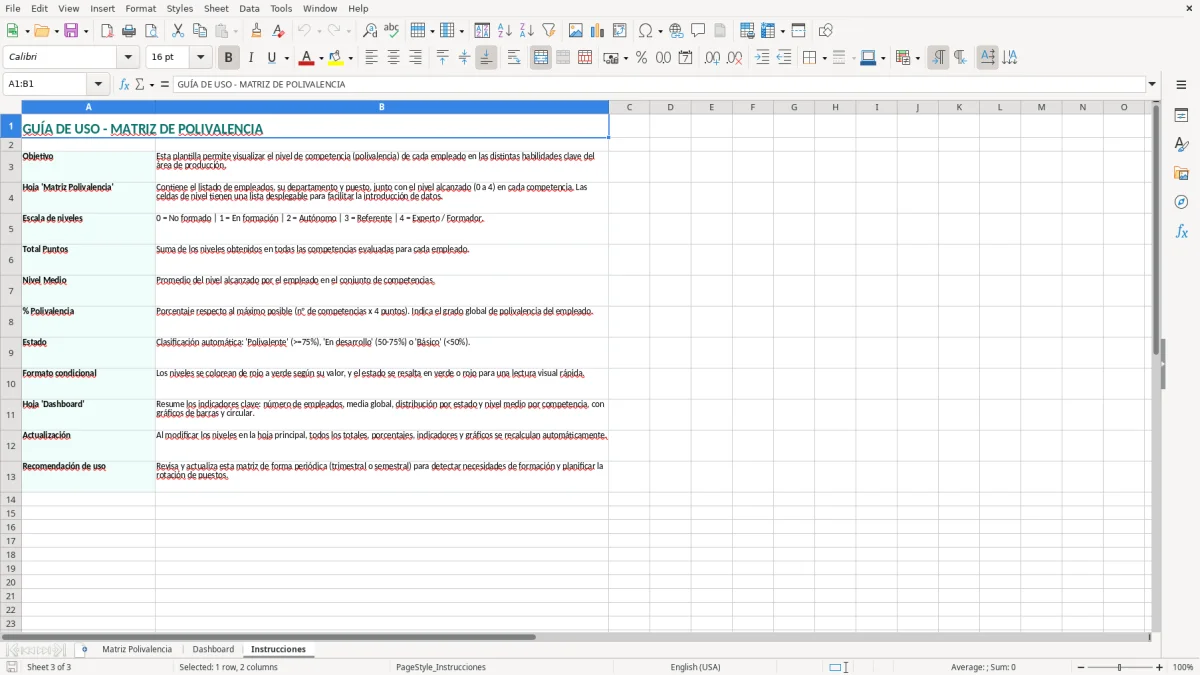Toggle Bold formatting
This screenshot has height=675, width=1200.
pyautogui.click(x=229, y=58)
